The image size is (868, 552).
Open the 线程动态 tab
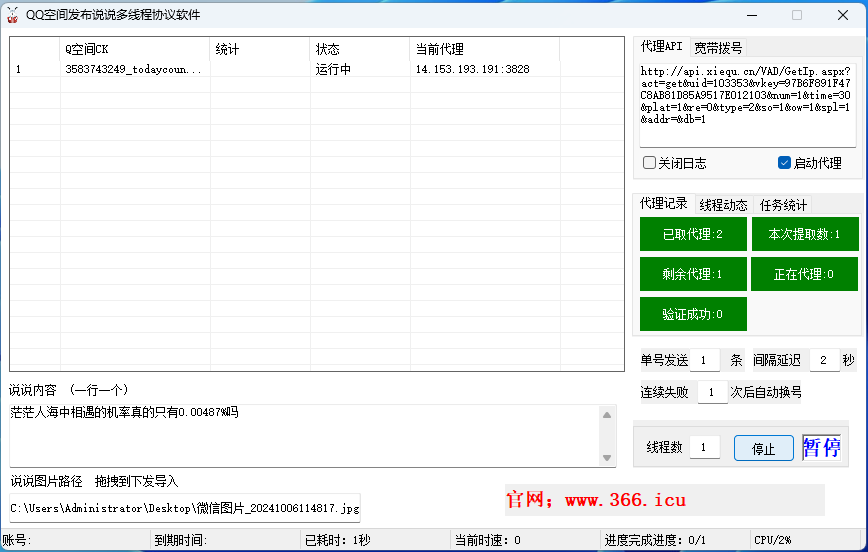pos(723,205)
